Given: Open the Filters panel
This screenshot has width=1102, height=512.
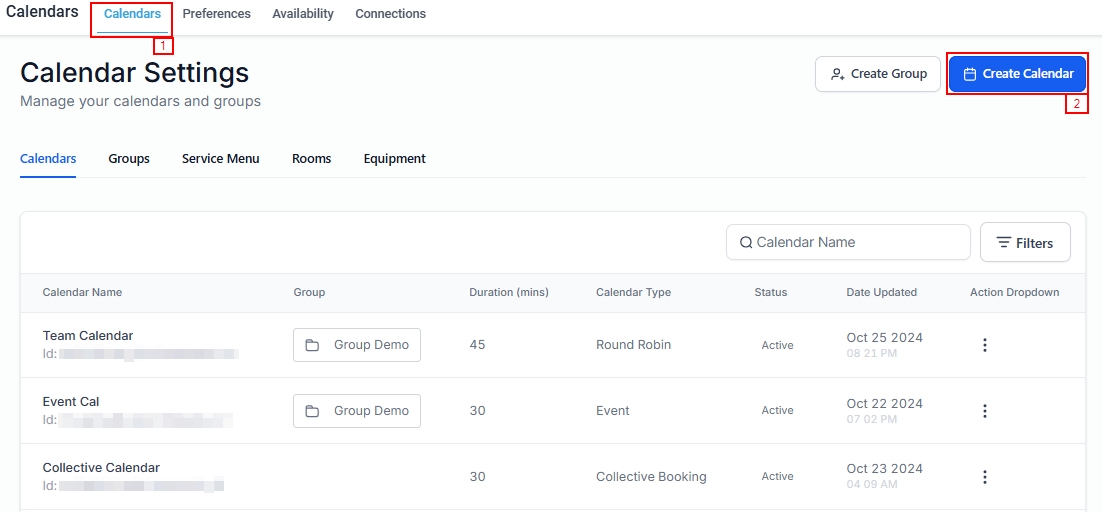Looking at the screenshot, I should point(1025,243).
